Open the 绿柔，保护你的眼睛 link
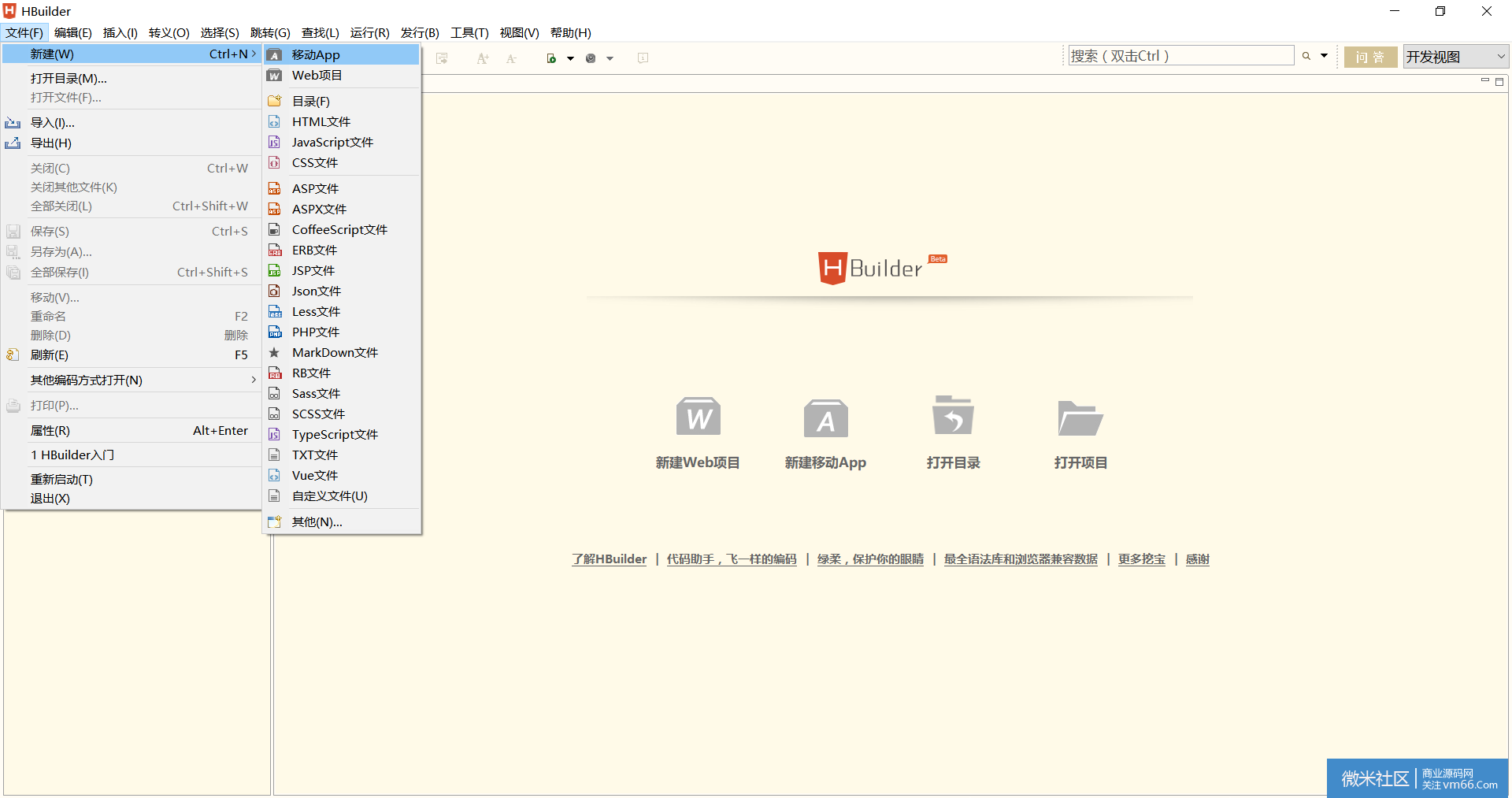 click(x=870, y=559)
